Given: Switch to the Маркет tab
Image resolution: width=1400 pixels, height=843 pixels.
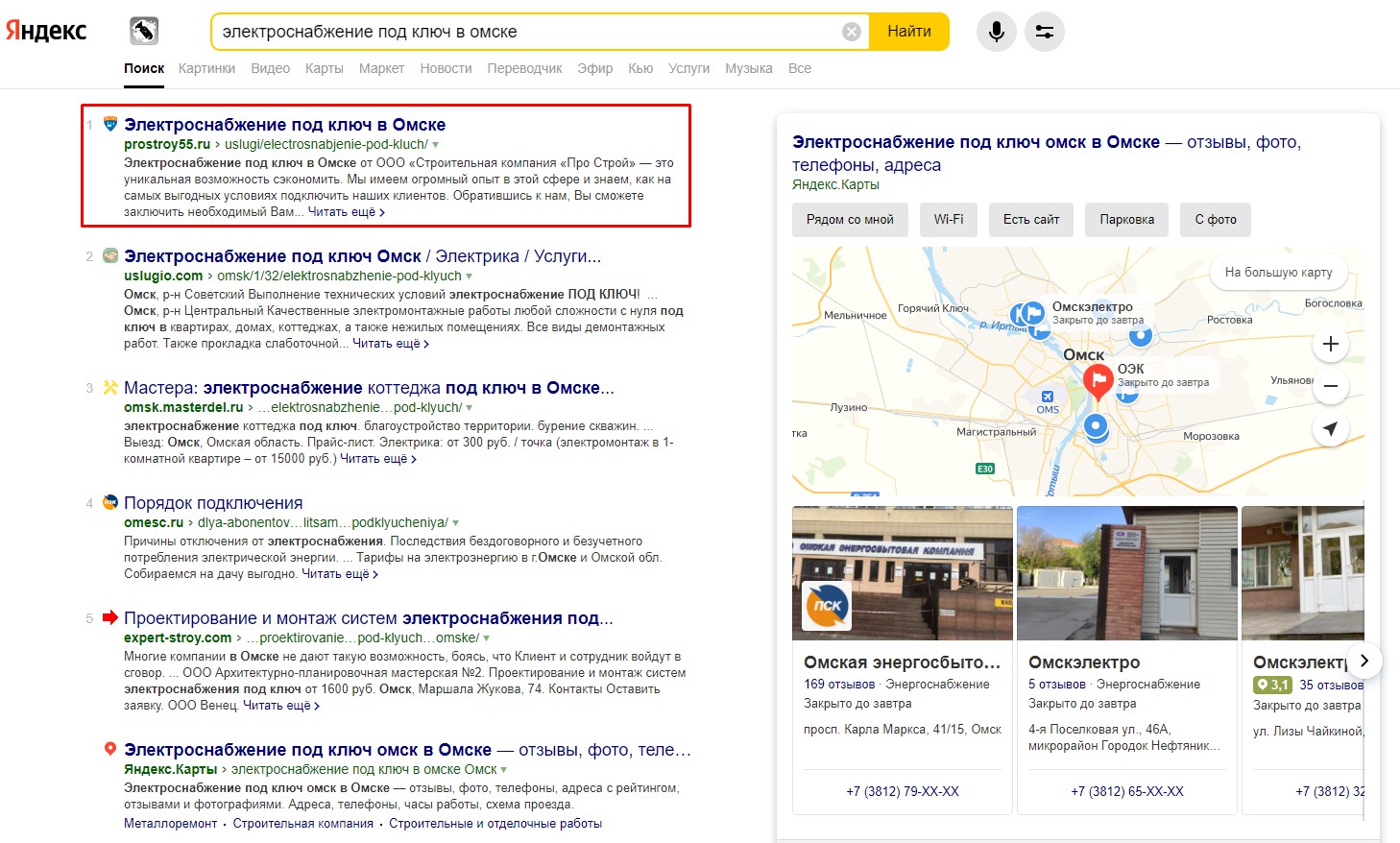Looking at the screenshot, I should [381, 68].
